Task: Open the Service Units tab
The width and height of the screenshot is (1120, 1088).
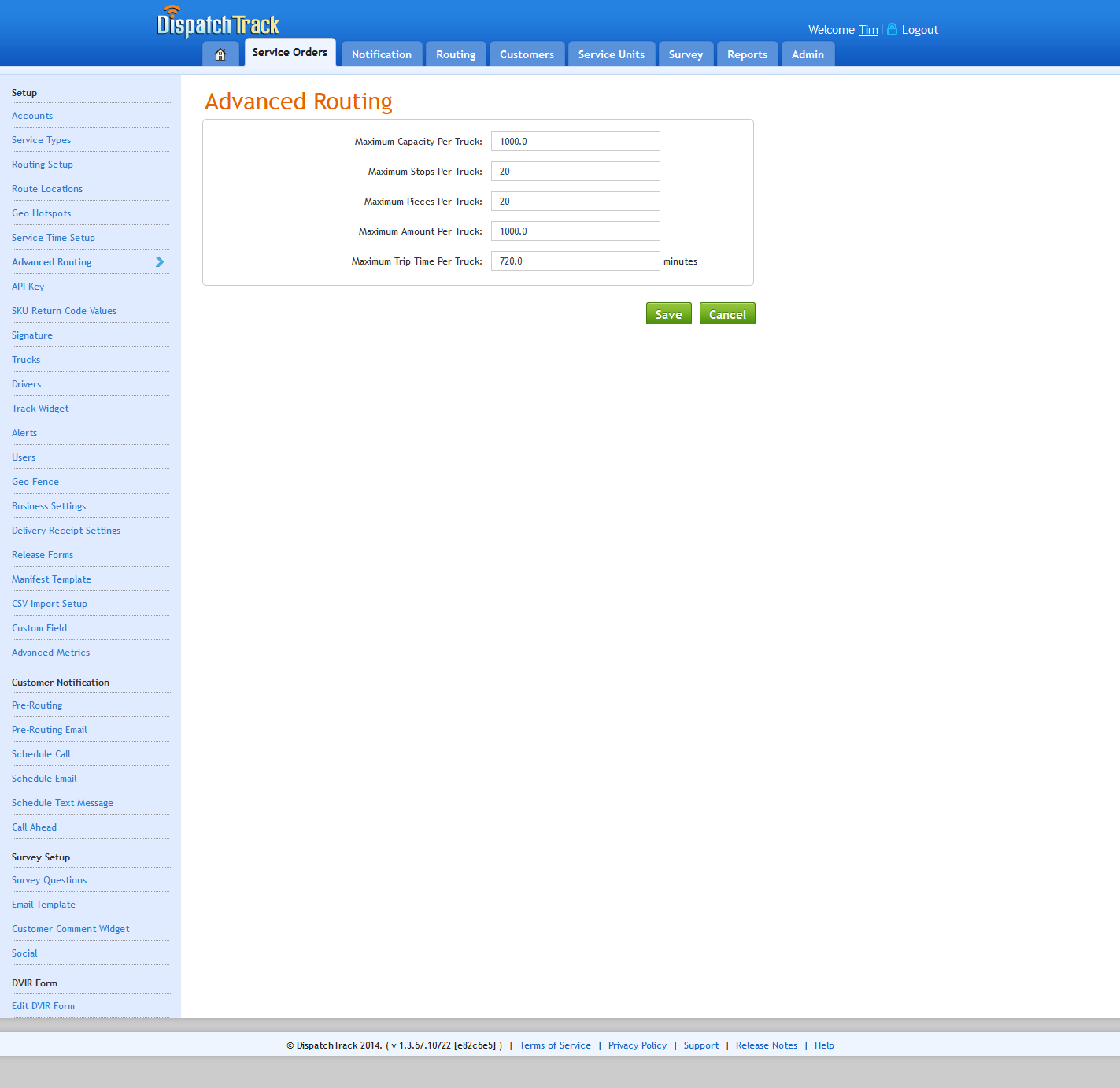Action: point(611,54)
